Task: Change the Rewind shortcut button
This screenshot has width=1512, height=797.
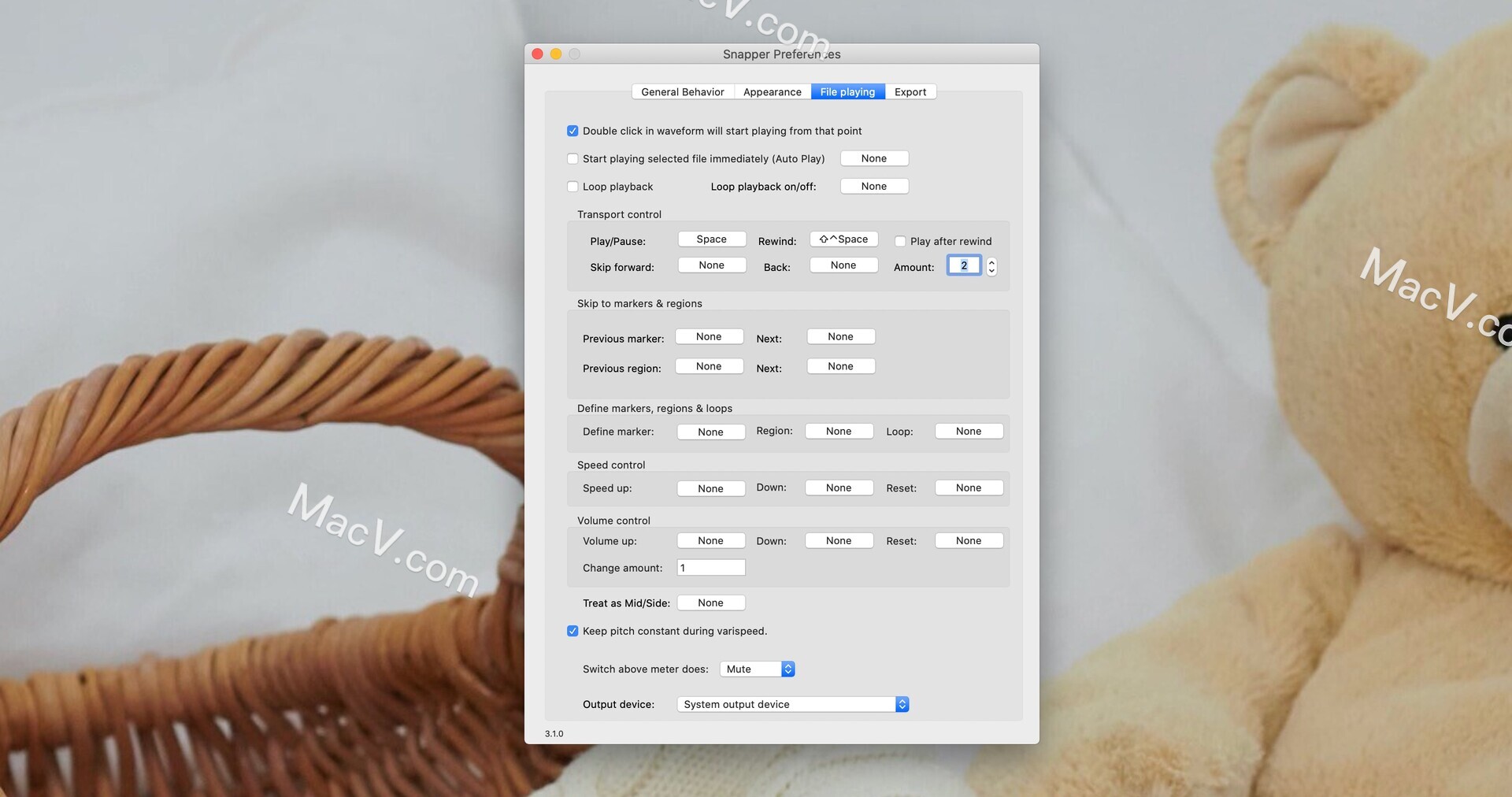Action: pos(843,239)
